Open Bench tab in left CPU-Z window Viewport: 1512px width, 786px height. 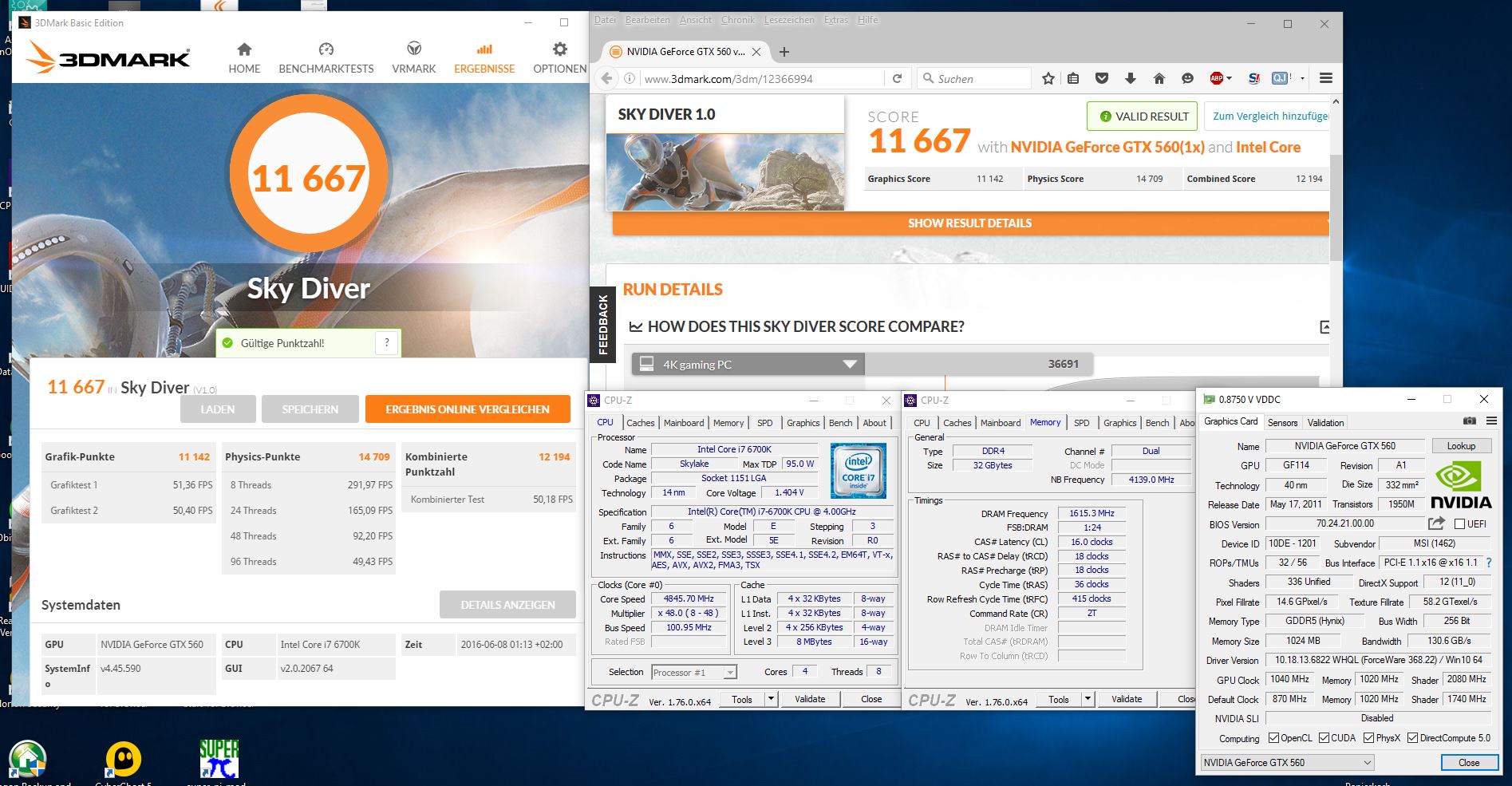point(840,423)
